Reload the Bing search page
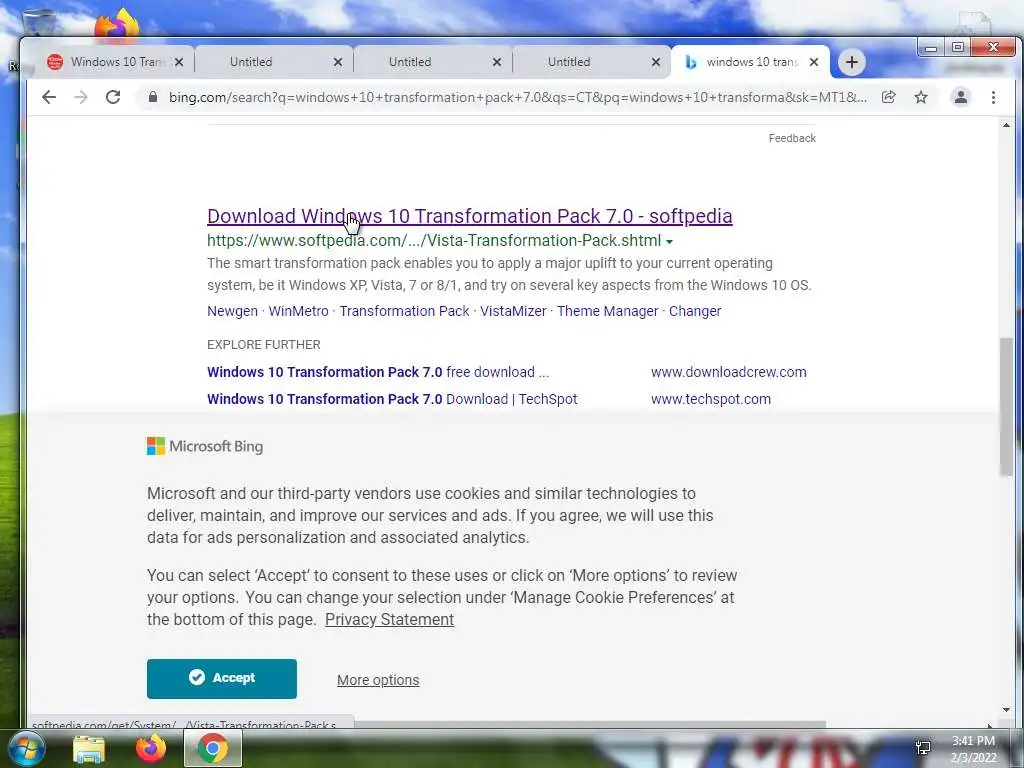 click(x=113, y=97)
